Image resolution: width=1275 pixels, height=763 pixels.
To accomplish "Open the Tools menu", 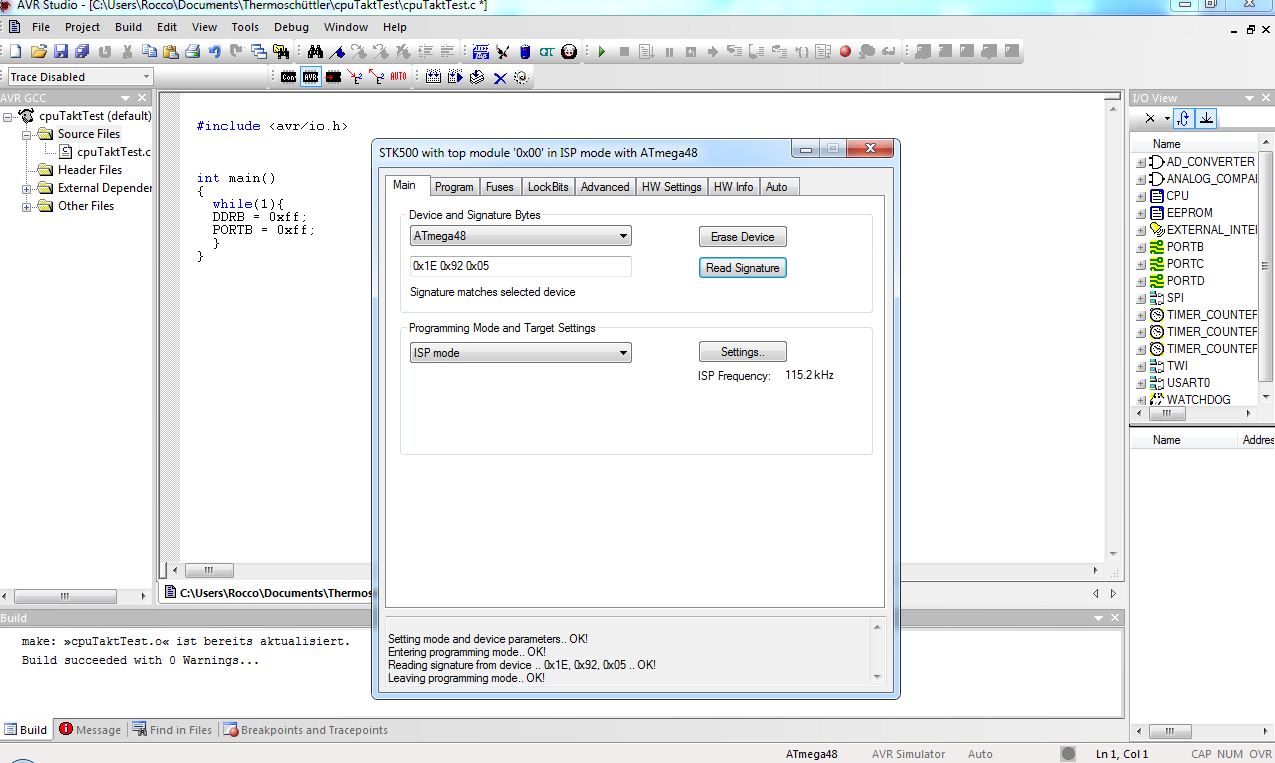I will 245,27.
